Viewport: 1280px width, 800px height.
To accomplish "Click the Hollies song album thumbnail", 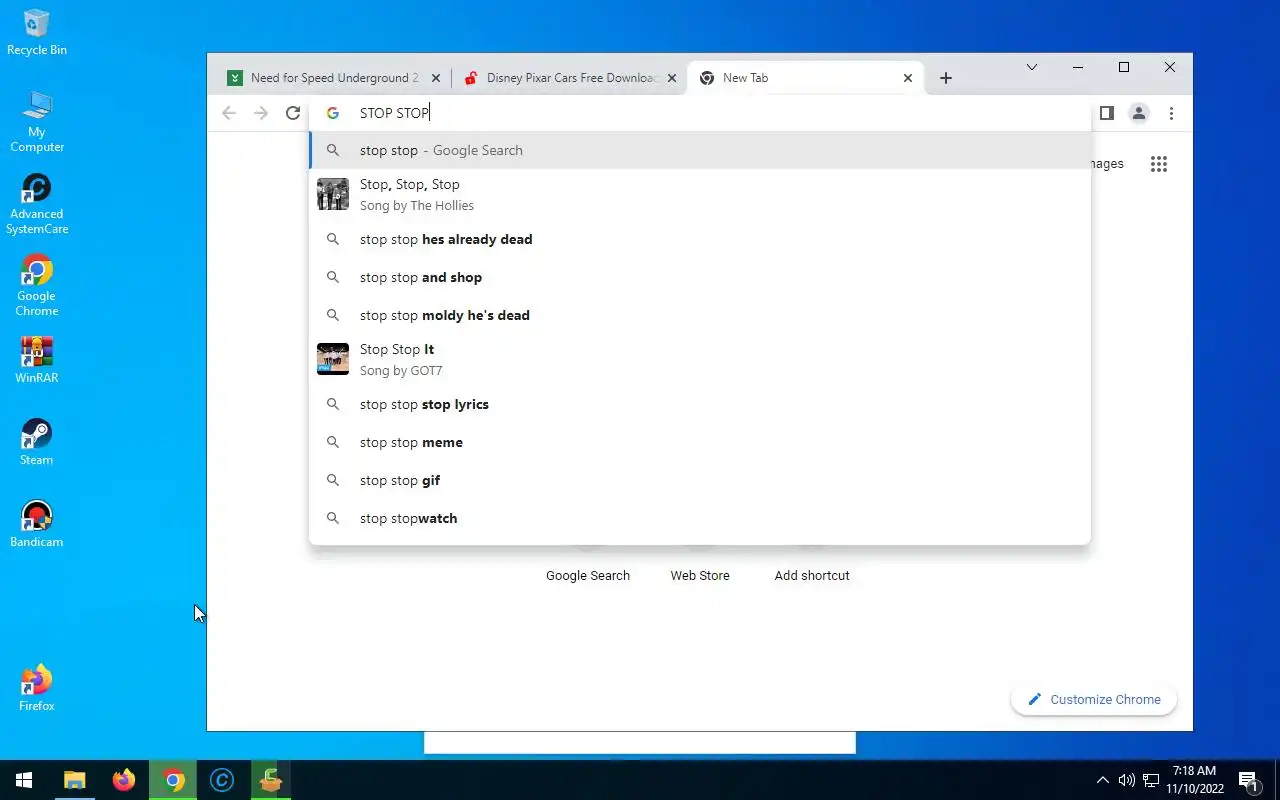I will pos(333,194).
